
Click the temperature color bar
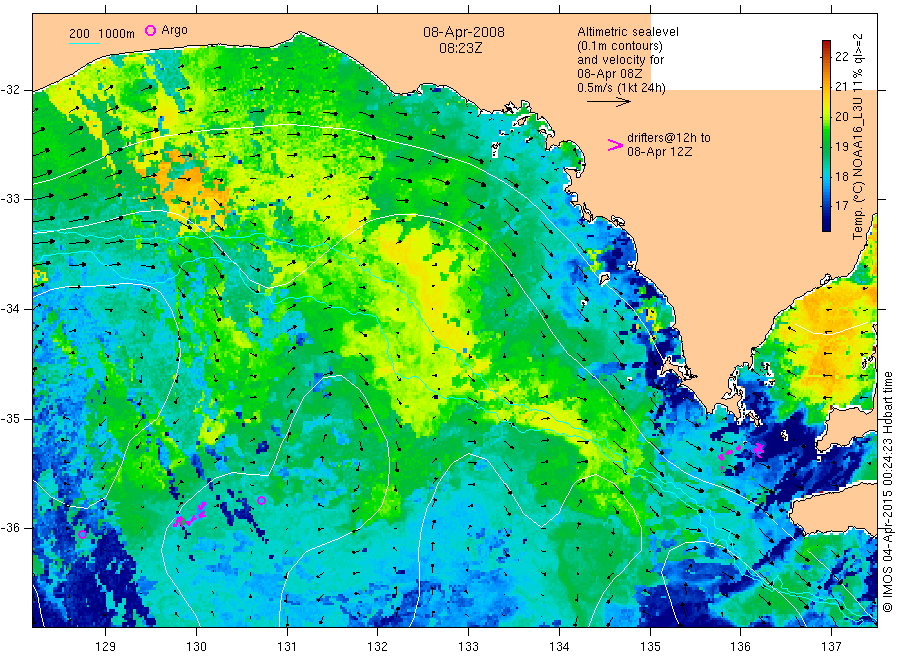click(826, 136)
